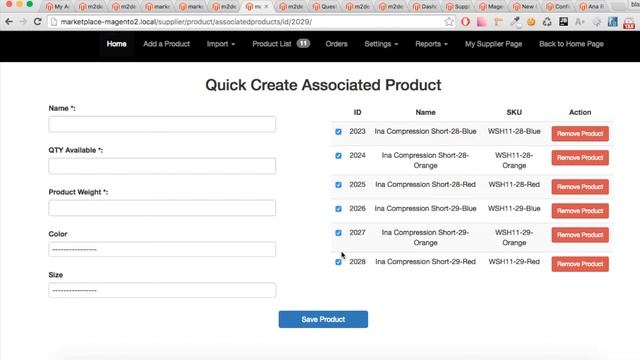Click the Name input field

[x=162, y=124]
